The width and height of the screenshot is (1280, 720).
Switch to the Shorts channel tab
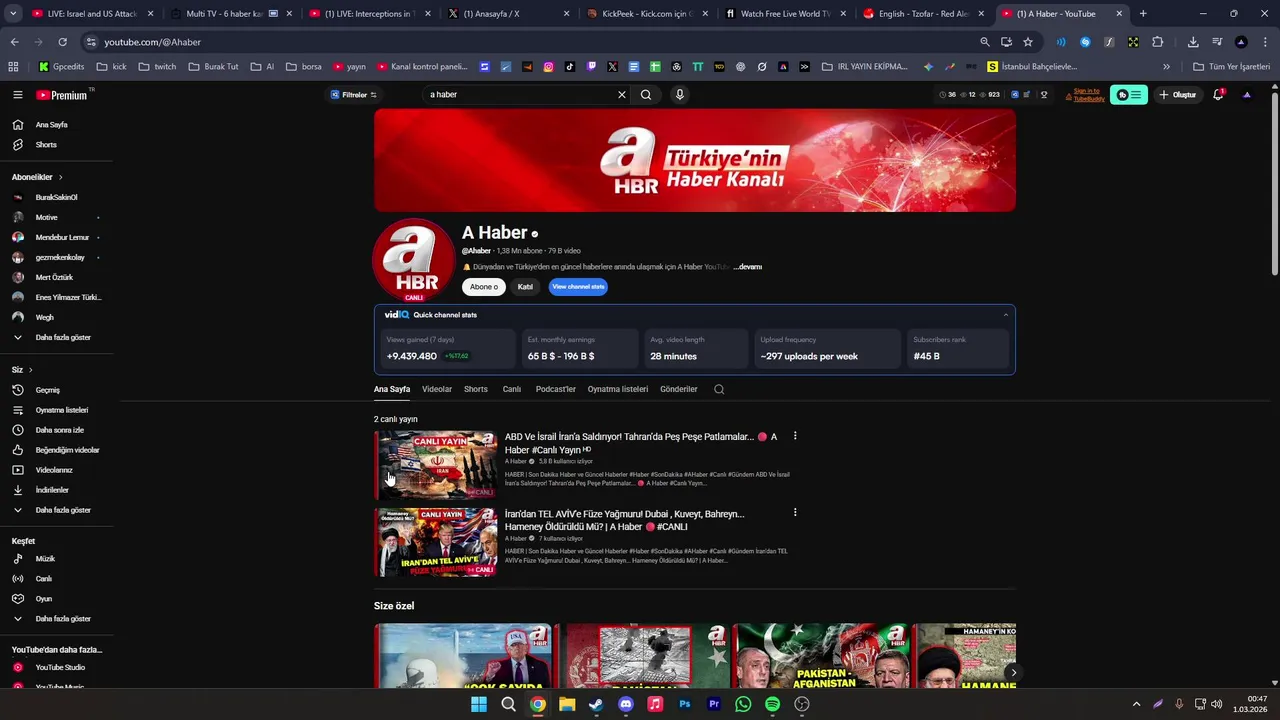coord(476,389)
